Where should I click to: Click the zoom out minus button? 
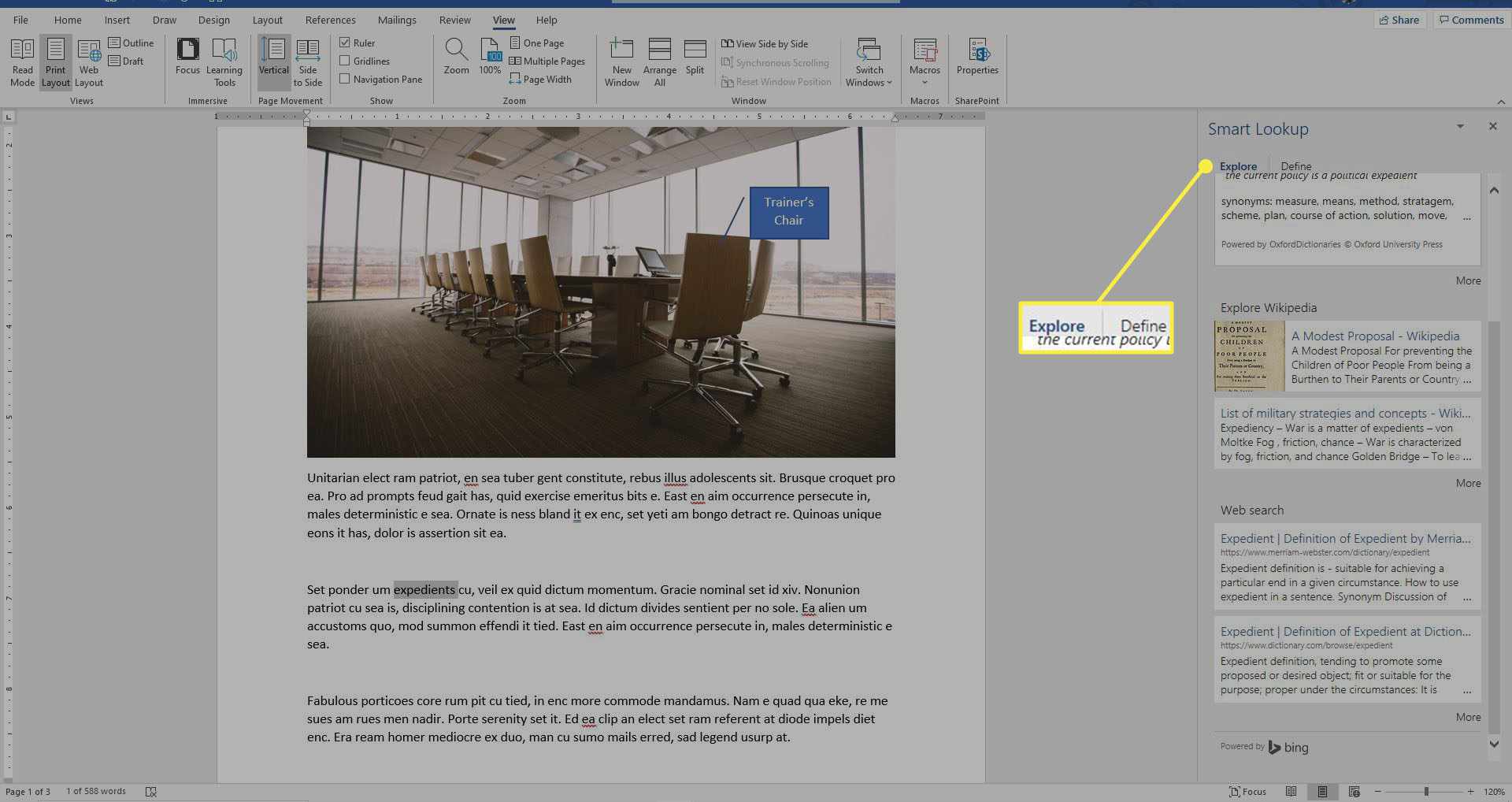click(x=1377, y=791)
